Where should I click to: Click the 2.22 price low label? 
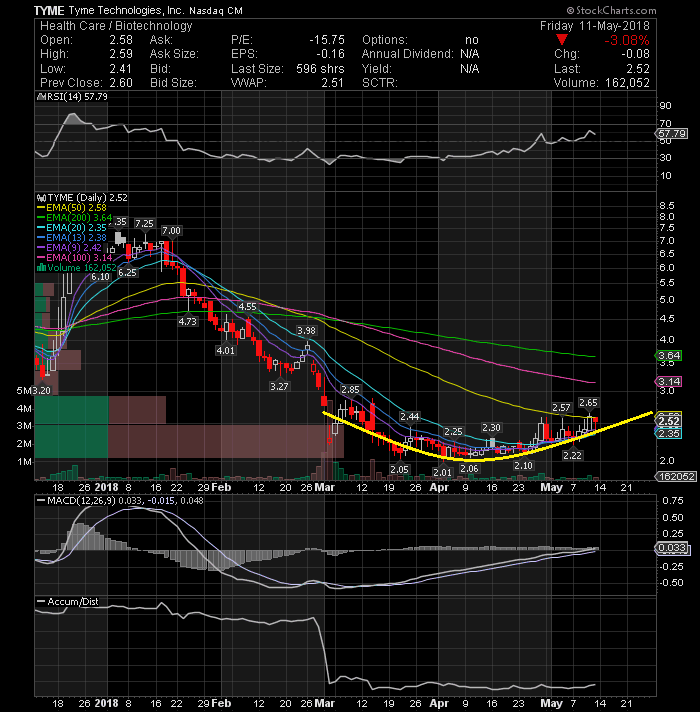572,455
